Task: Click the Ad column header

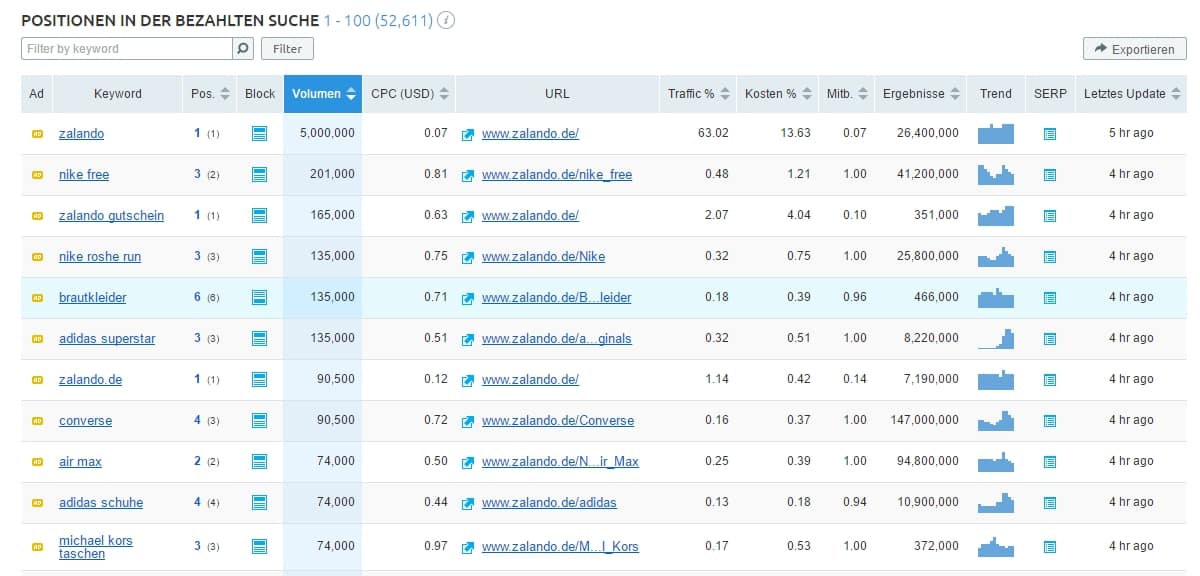Action: 37,94
